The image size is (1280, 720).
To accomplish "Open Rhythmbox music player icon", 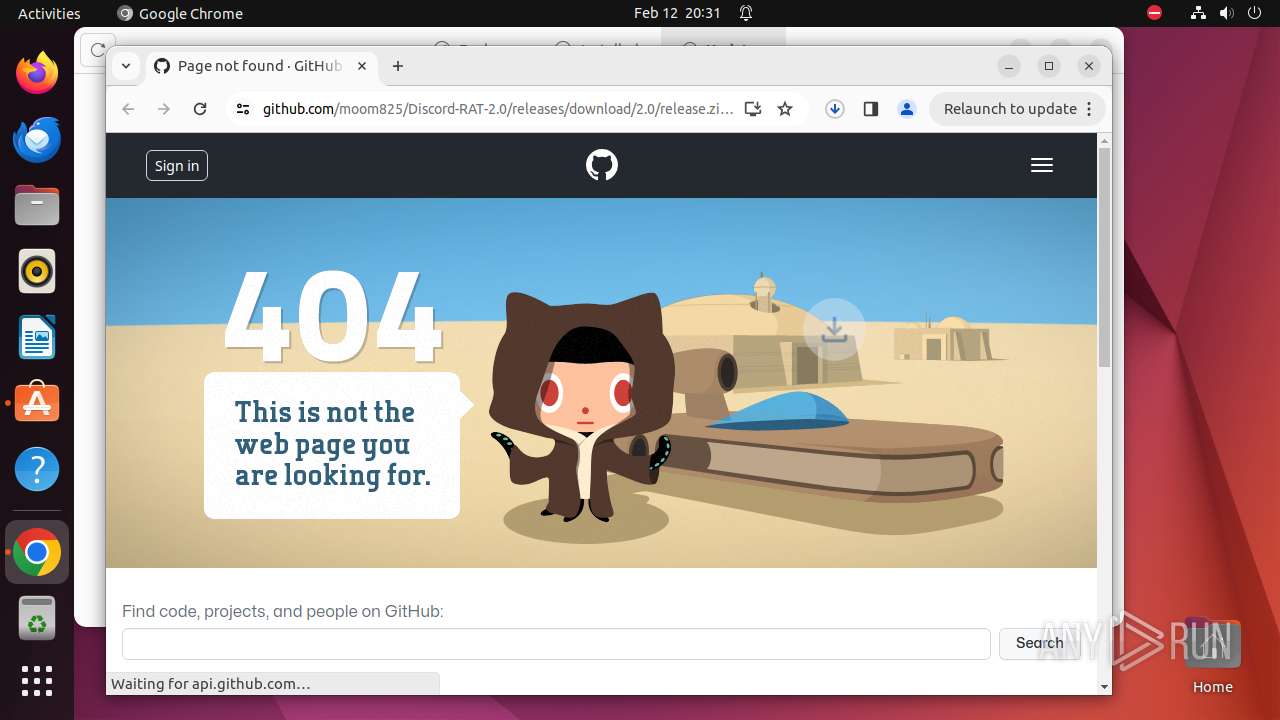I will [37, 271].
